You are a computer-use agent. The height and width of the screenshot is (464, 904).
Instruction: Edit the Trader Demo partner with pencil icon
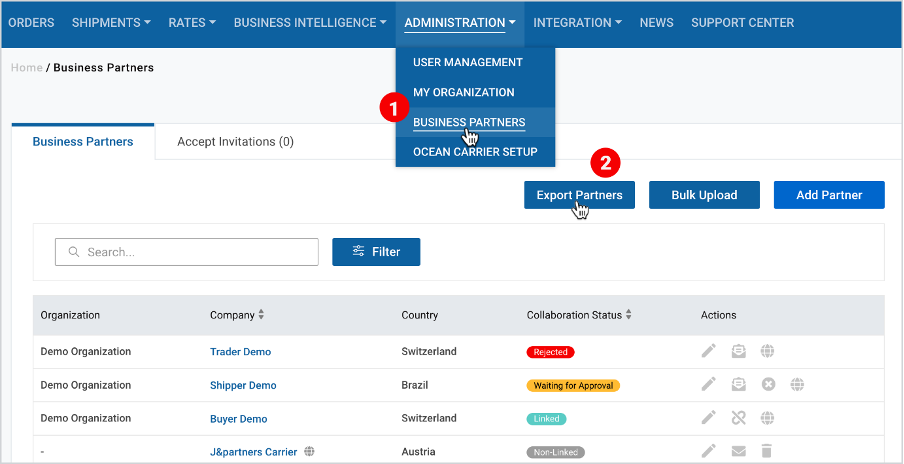point(709,350)
